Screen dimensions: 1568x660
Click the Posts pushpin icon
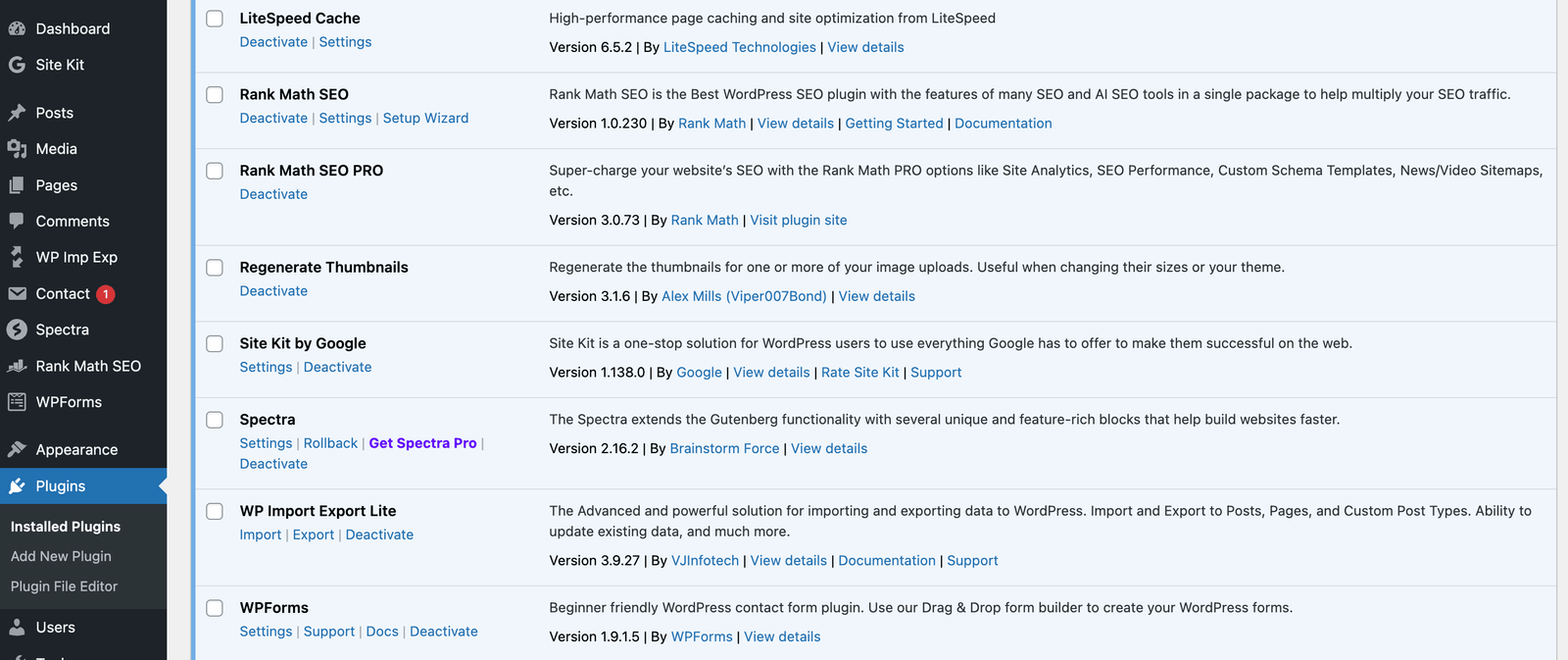coord(17,113)
